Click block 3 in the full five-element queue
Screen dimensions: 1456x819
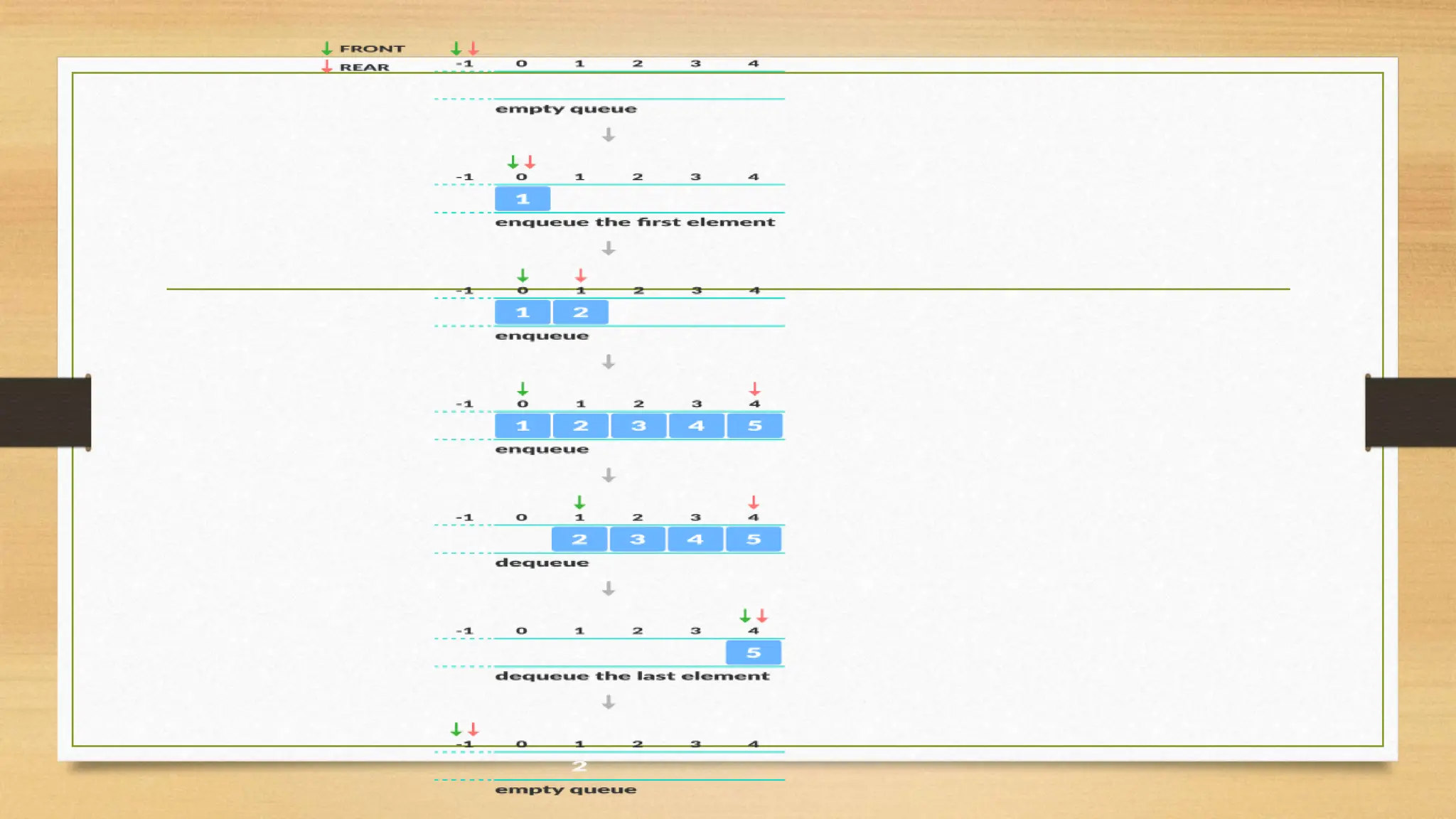(638, 426)
